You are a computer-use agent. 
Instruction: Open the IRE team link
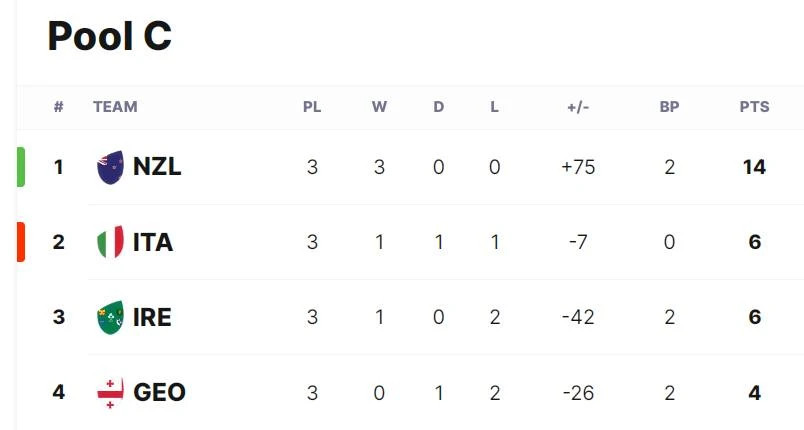pyautogui.click(x=152, y=317)
